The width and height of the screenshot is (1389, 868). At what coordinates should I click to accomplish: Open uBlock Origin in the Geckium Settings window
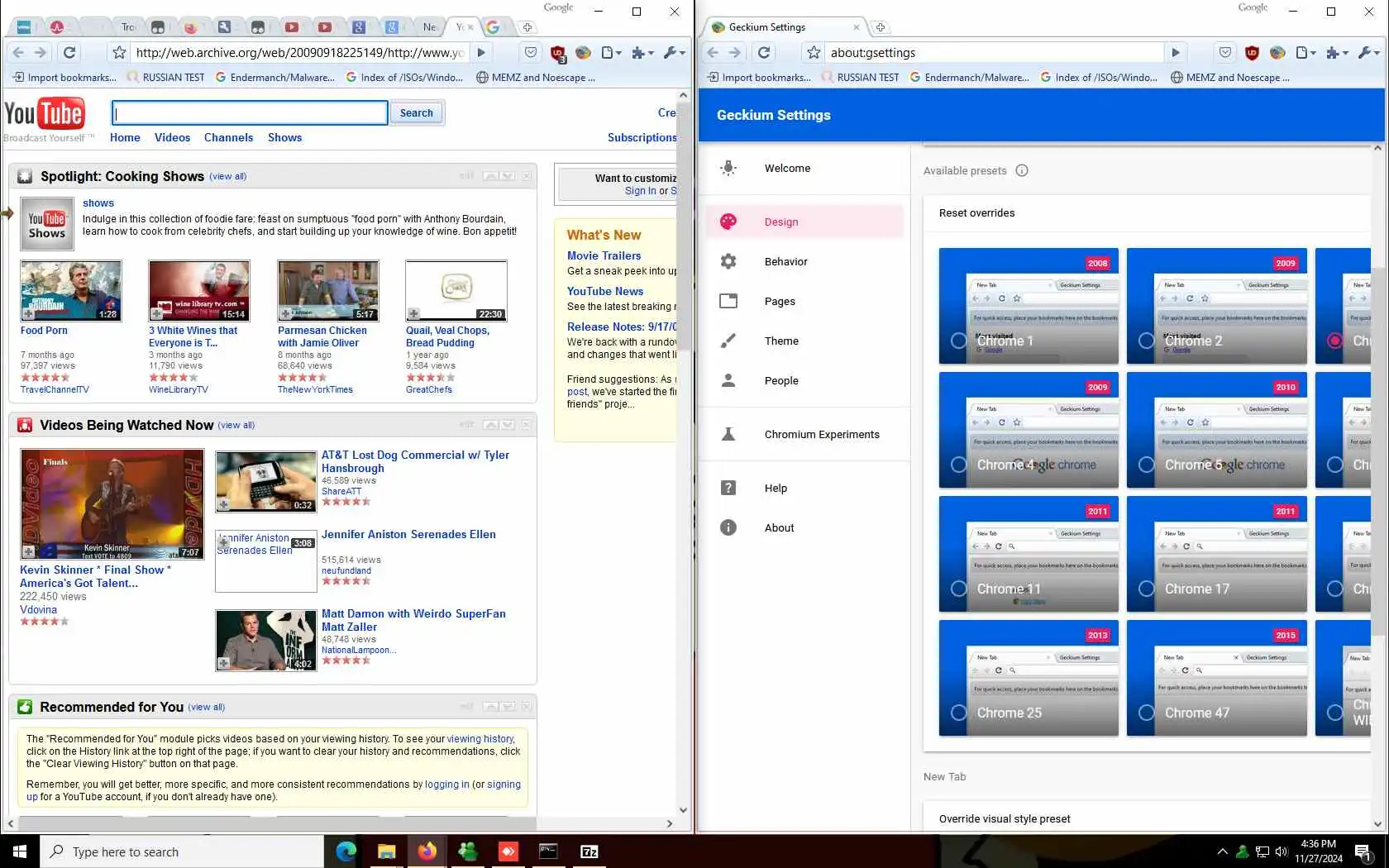(x=1252, y=52)
